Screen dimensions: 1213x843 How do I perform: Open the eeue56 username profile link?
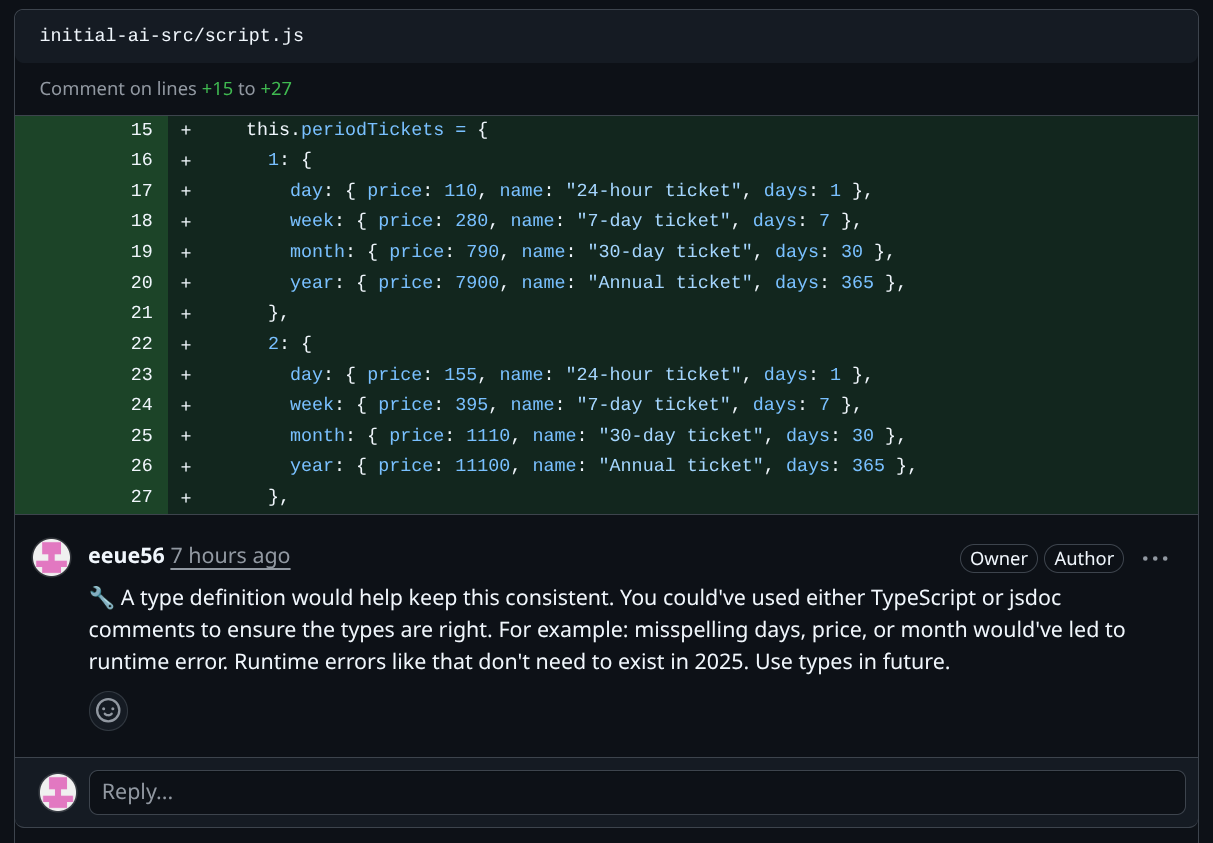[x=126, y=556]
